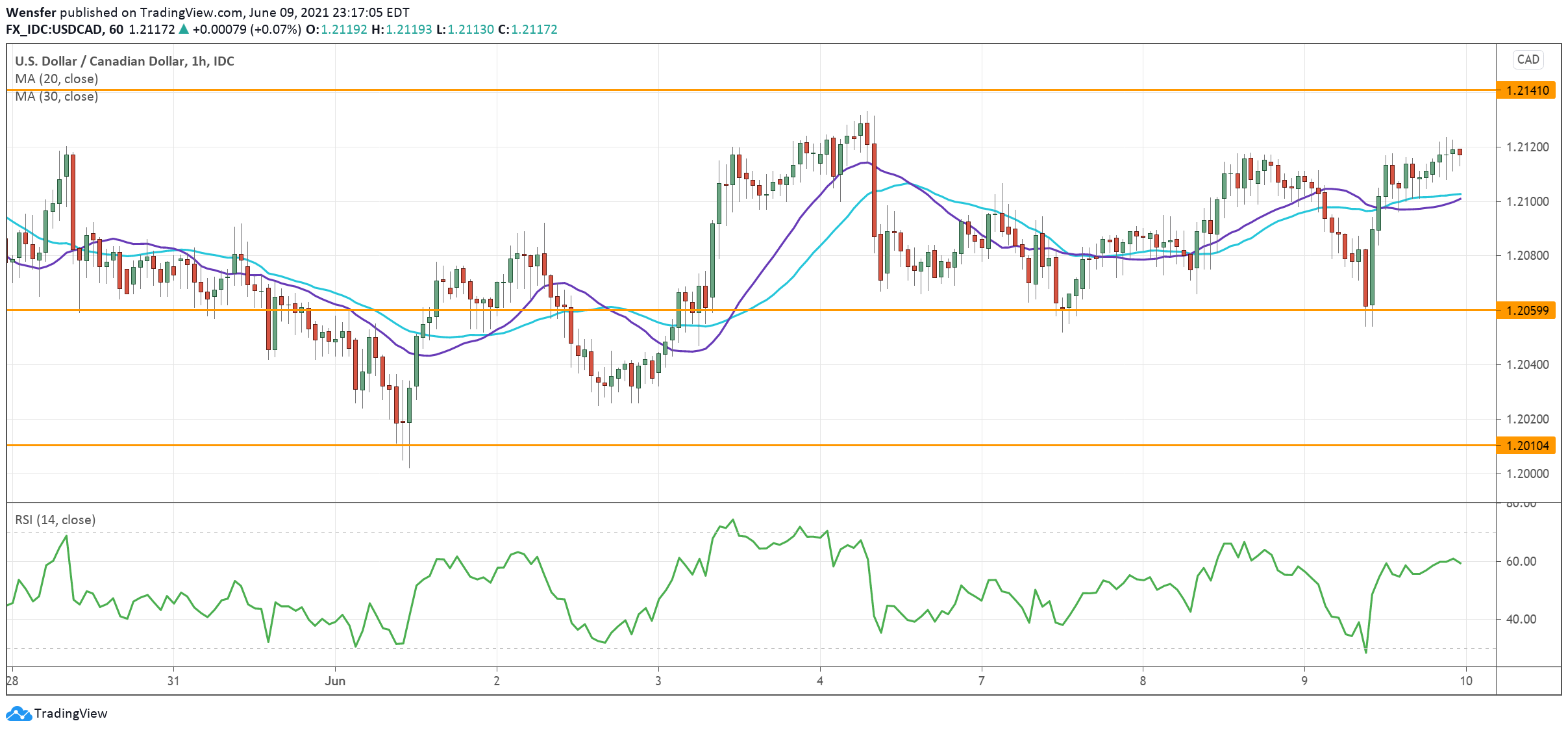Click the RSI (14, close) indicator label
1568x732 pixels.
pyautogui.click(x=55, y=520)
